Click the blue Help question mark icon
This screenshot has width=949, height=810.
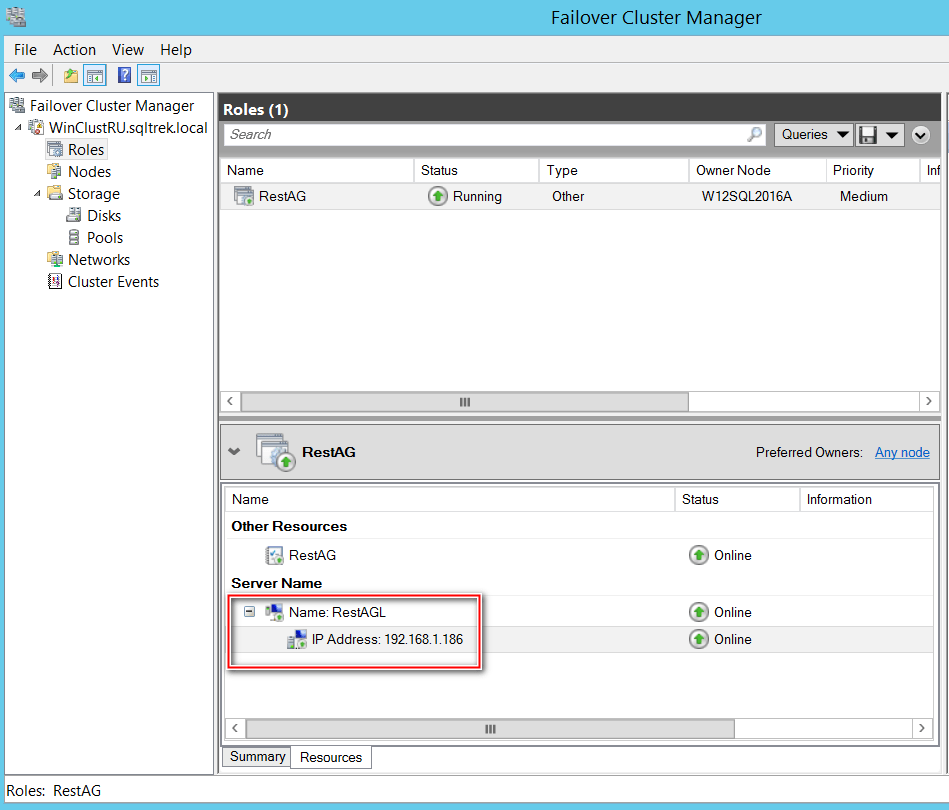(124, 76)
